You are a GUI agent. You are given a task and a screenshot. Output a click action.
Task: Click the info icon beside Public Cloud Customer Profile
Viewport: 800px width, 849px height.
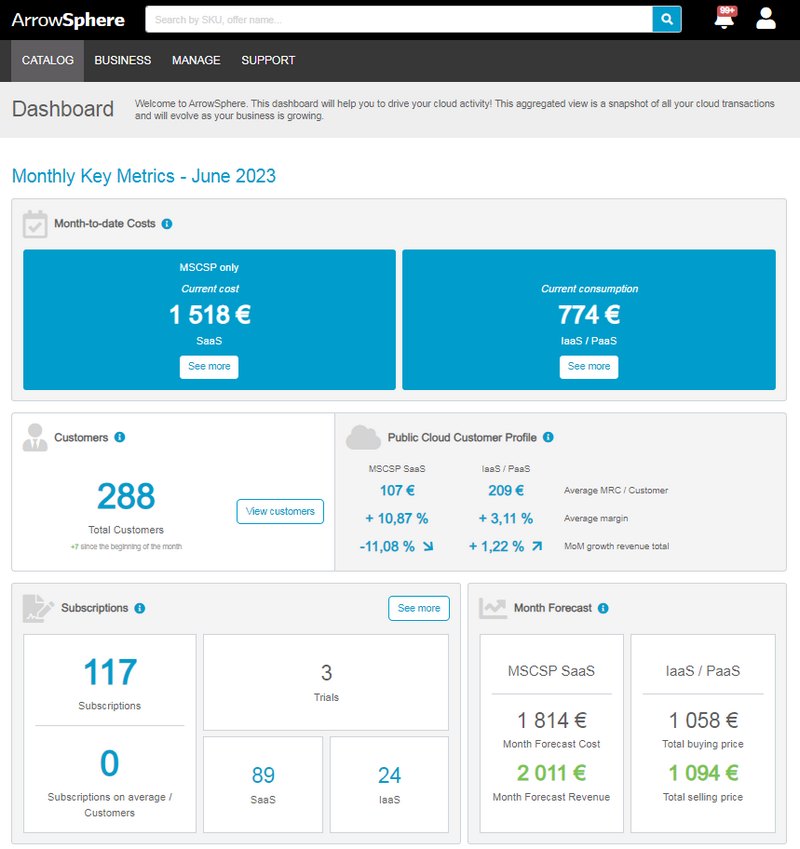(547, 437)
